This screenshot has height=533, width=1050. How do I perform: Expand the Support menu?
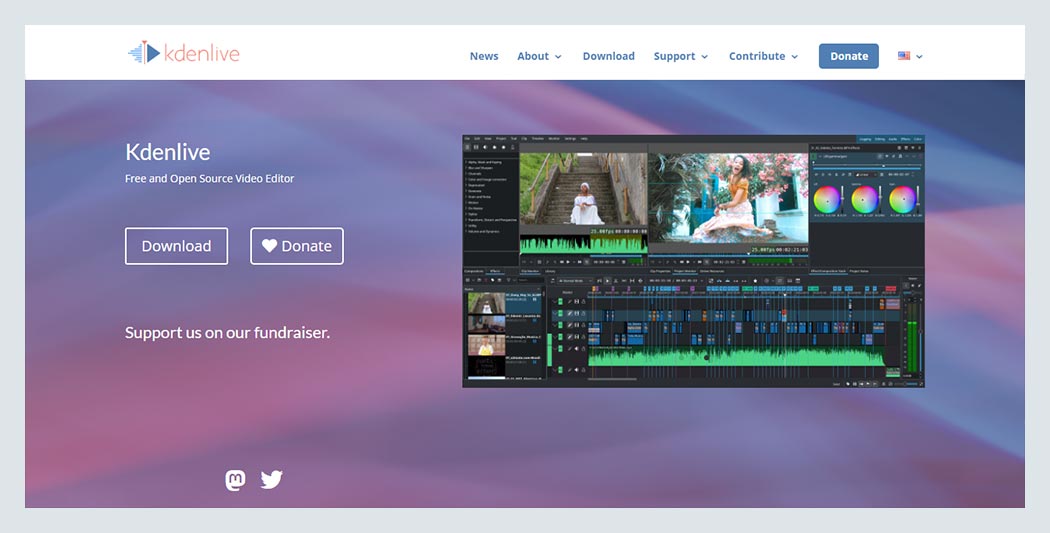(x=680, y=56)
